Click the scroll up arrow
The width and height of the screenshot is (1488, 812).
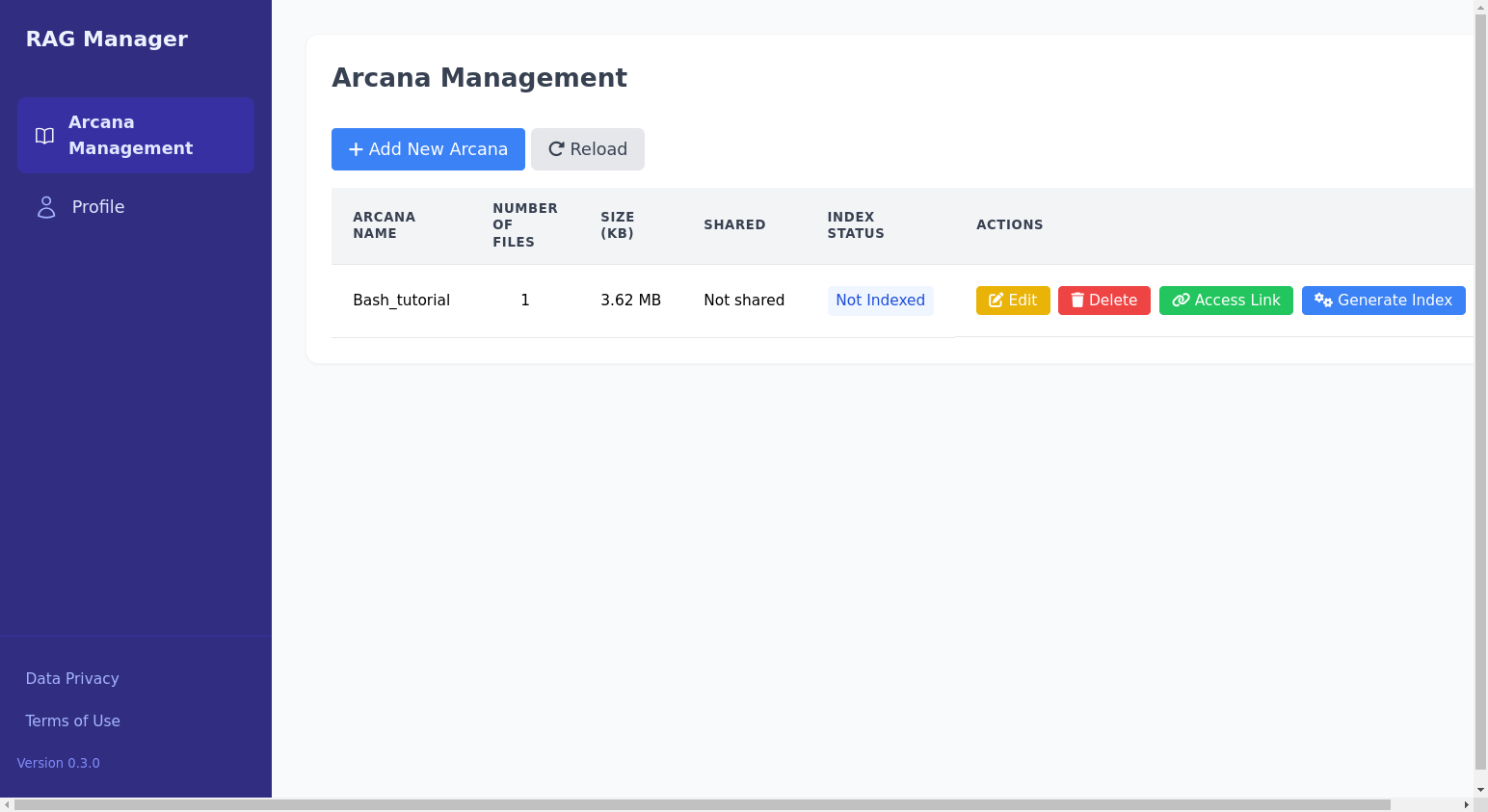point(1481,7)
